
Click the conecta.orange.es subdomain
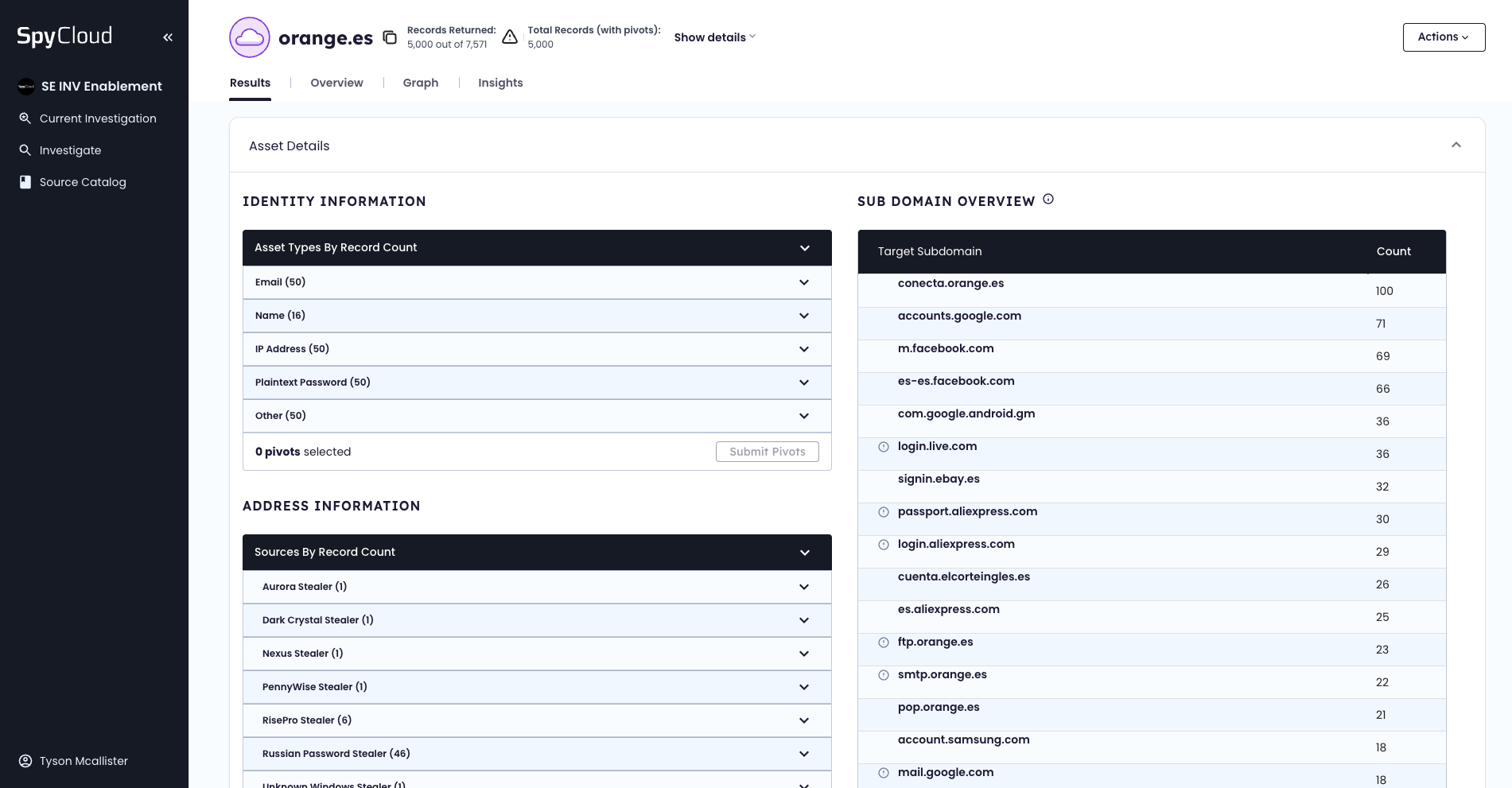(950, 283)
